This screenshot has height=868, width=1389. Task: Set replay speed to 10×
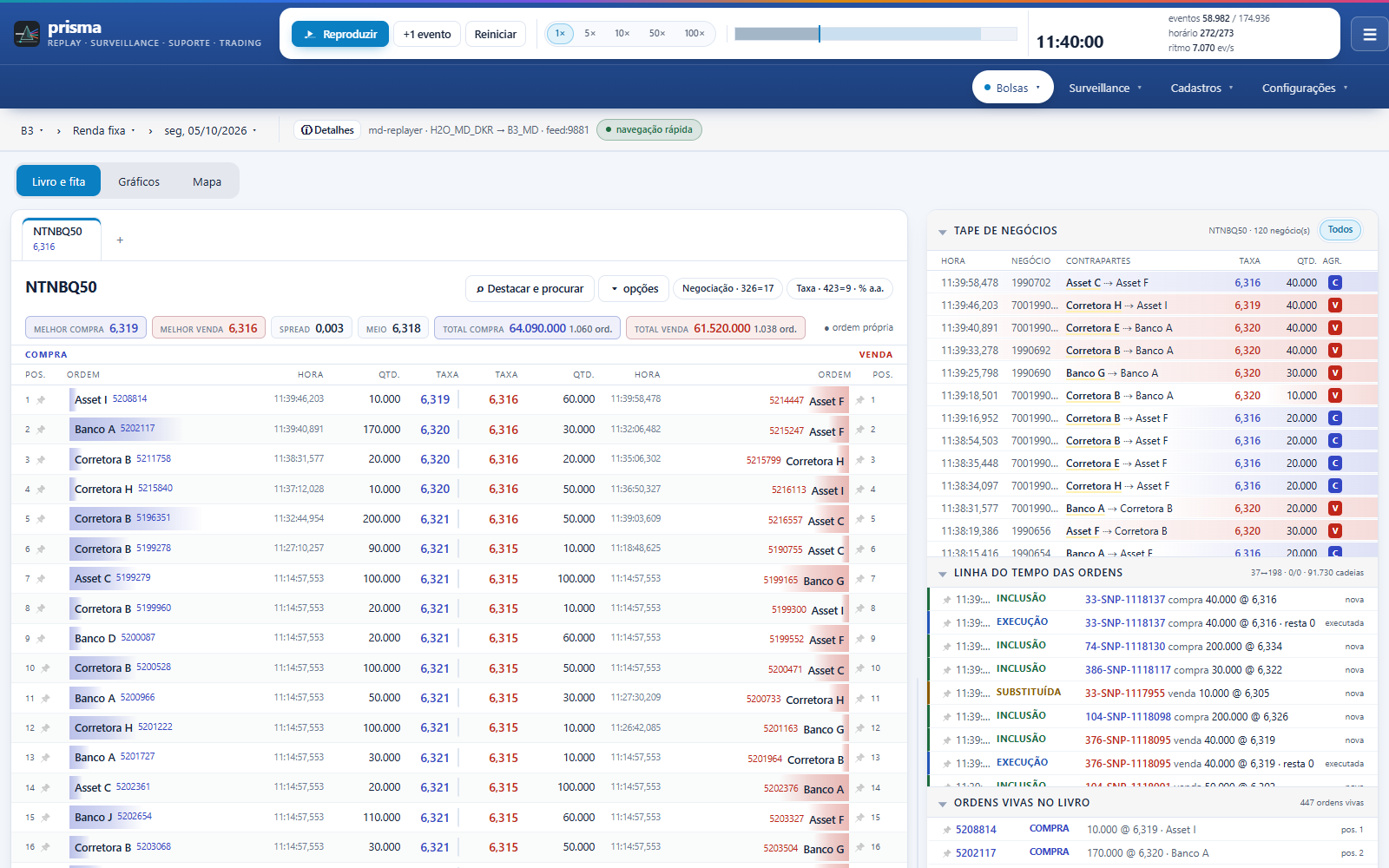coord(622,34)
